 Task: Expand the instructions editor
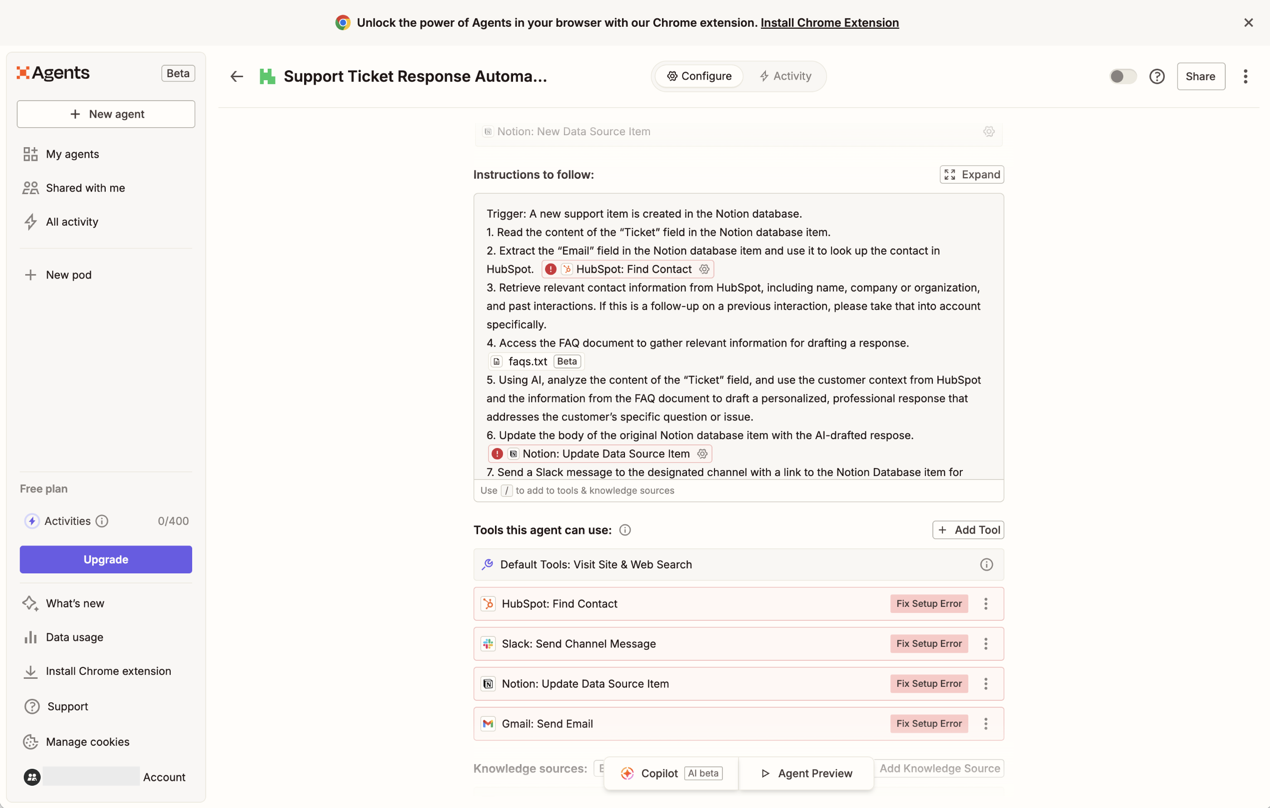pos(972,174)
